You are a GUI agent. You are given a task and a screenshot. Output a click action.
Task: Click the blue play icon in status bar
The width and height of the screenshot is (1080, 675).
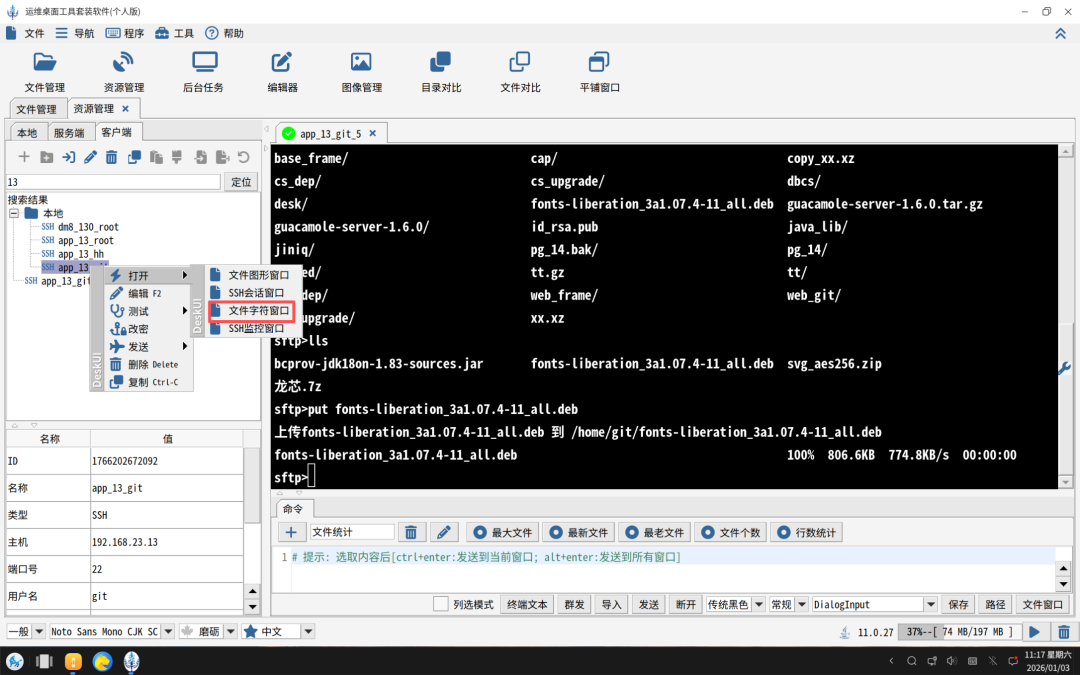tap(1035, 632)
